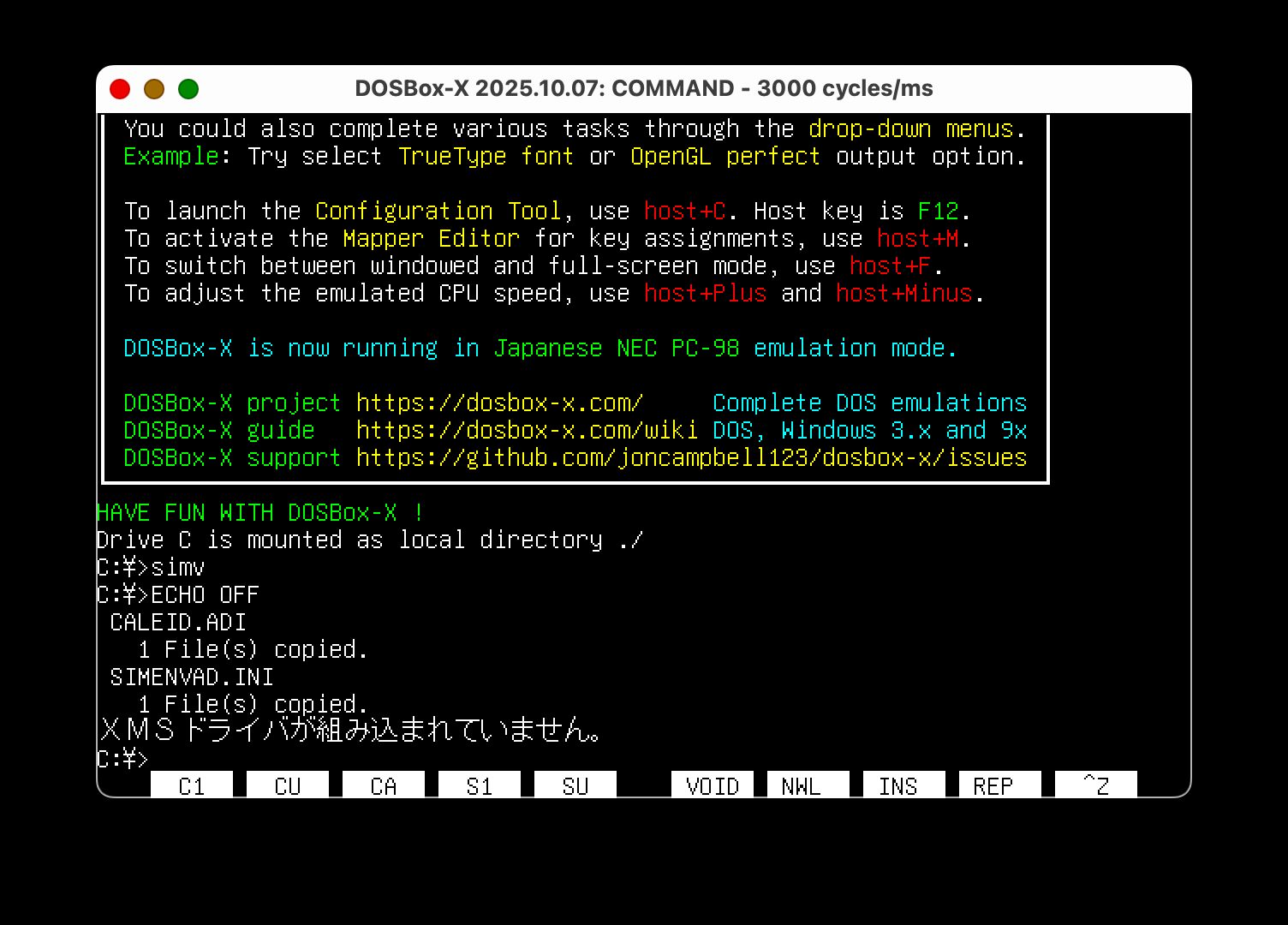Click the NWL key indicator
Image resolution: width=1288 pixels, height=925 pixels.
[x=807, y=785]
